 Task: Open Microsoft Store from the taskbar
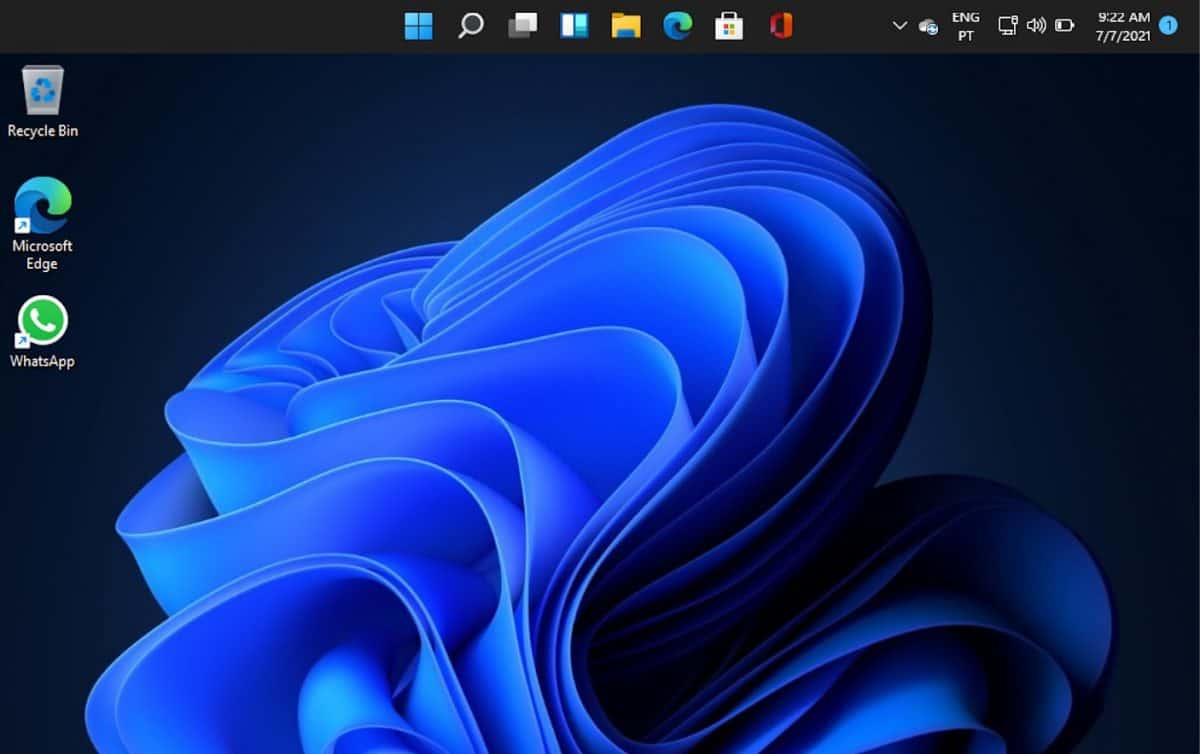[729, 26]
